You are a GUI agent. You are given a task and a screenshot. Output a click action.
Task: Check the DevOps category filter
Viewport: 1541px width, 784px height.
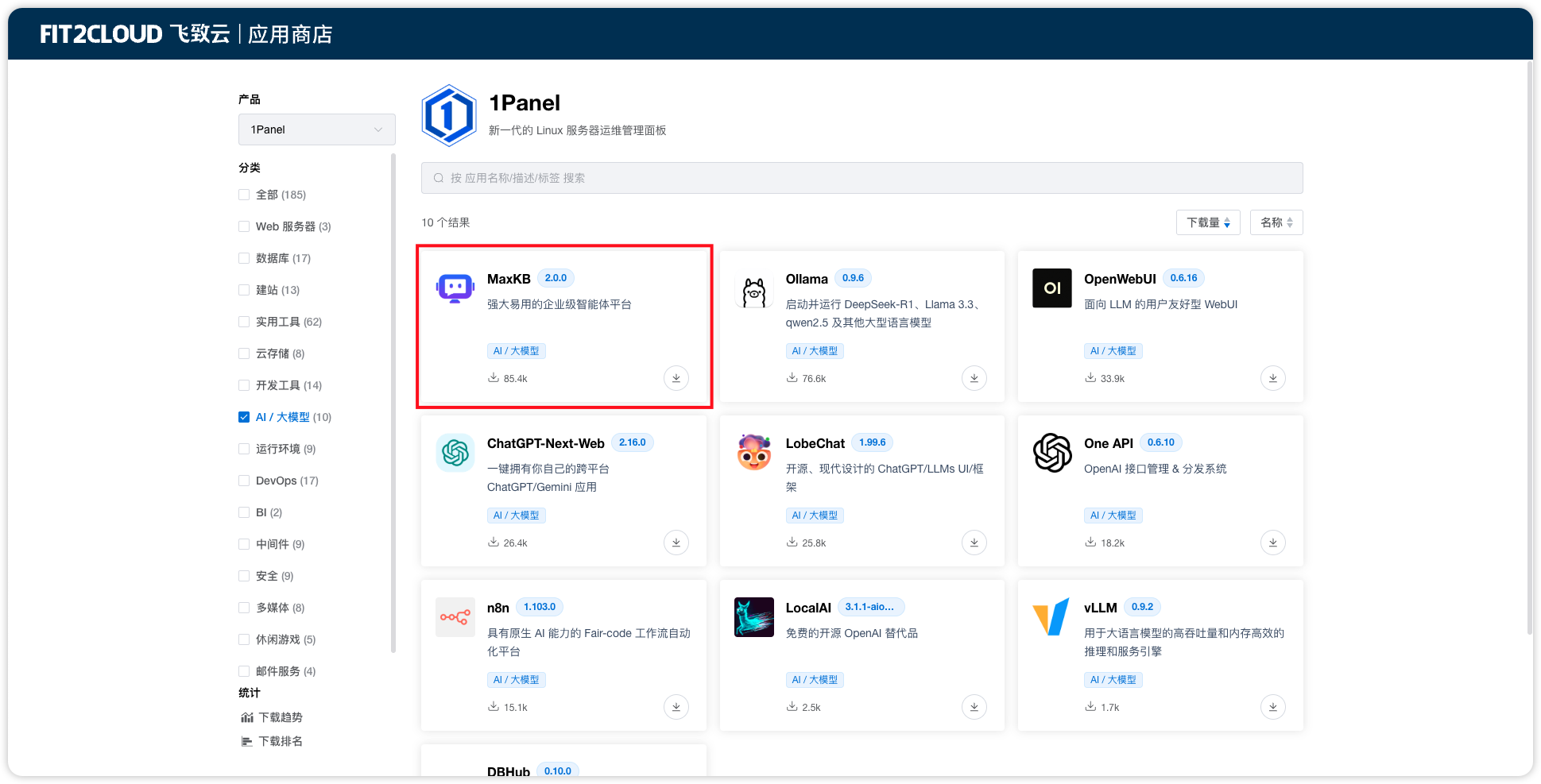pos(243,481)
